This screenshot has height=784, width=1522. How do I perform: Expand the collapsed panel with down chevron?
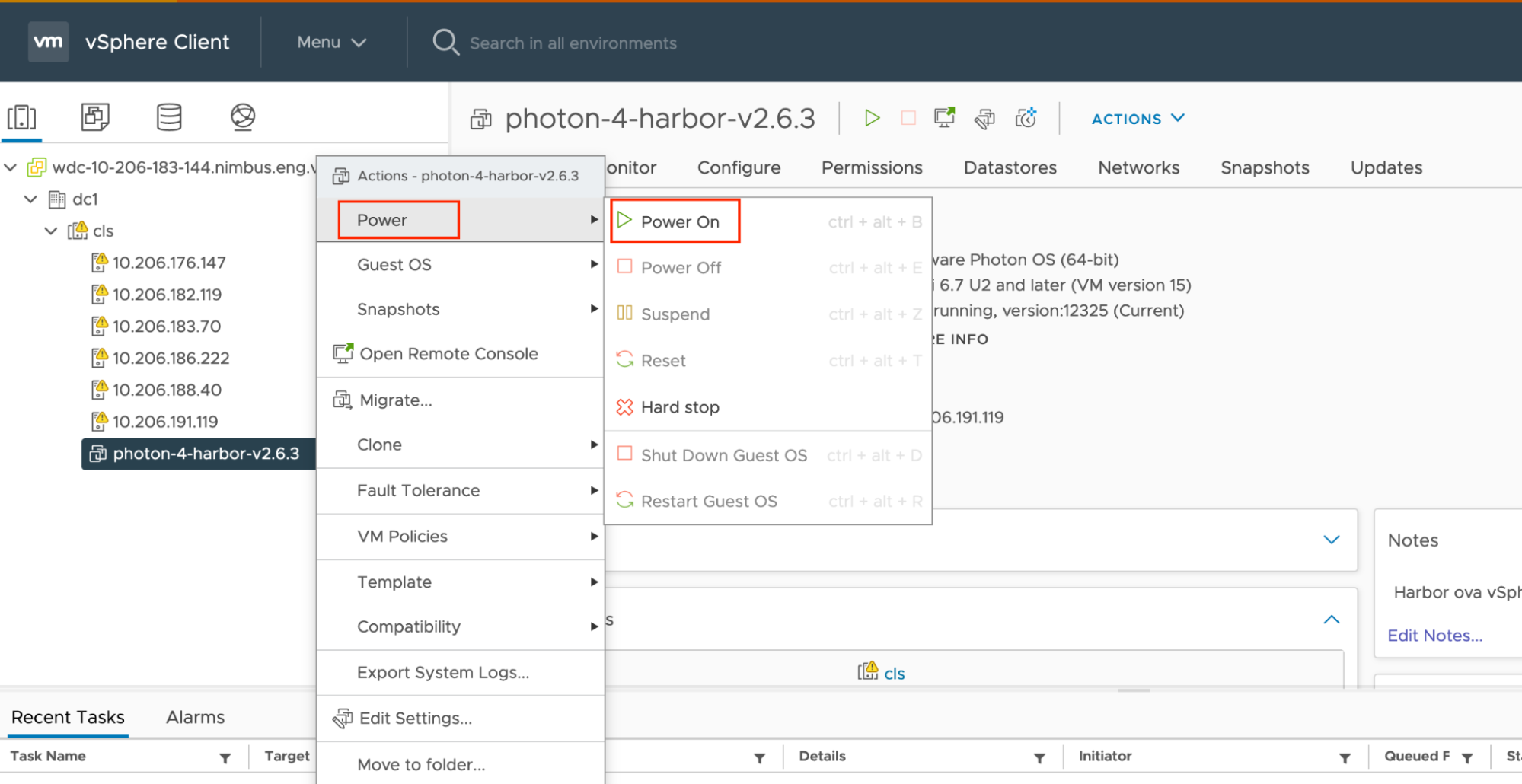(1331, 540)
